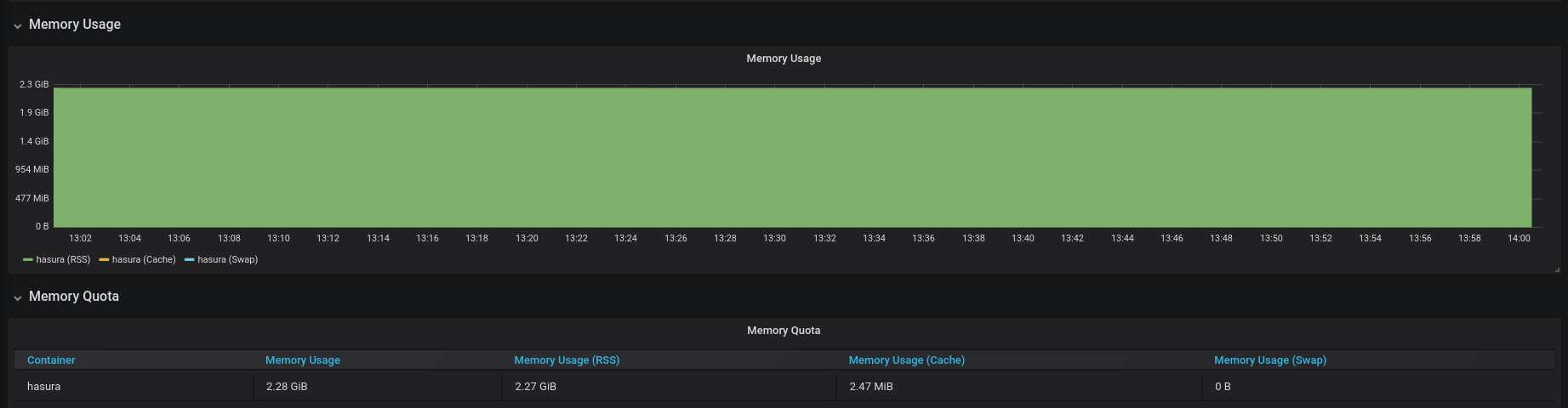Click the 13:46 time axis label
This screenshot has height=408, width=1568.
(1172, 239)
